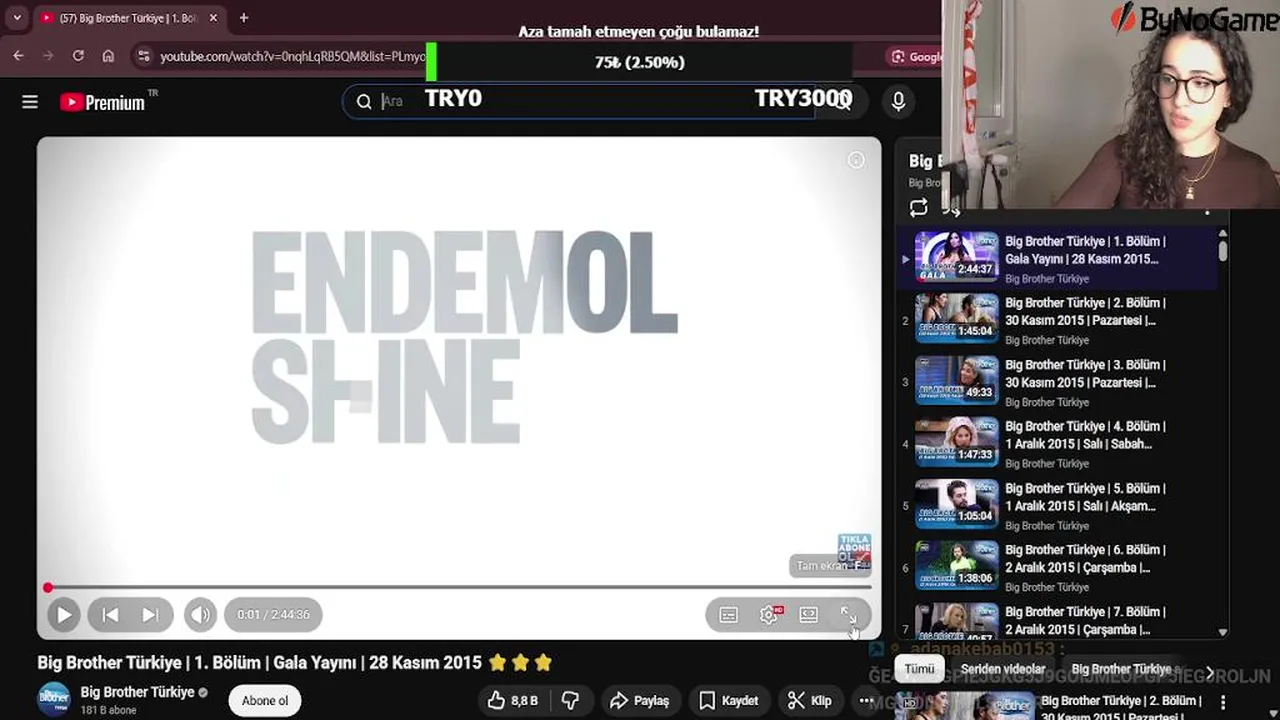Select the Big Brother Türkiye chip
1280x720 pixels.
1121,670
